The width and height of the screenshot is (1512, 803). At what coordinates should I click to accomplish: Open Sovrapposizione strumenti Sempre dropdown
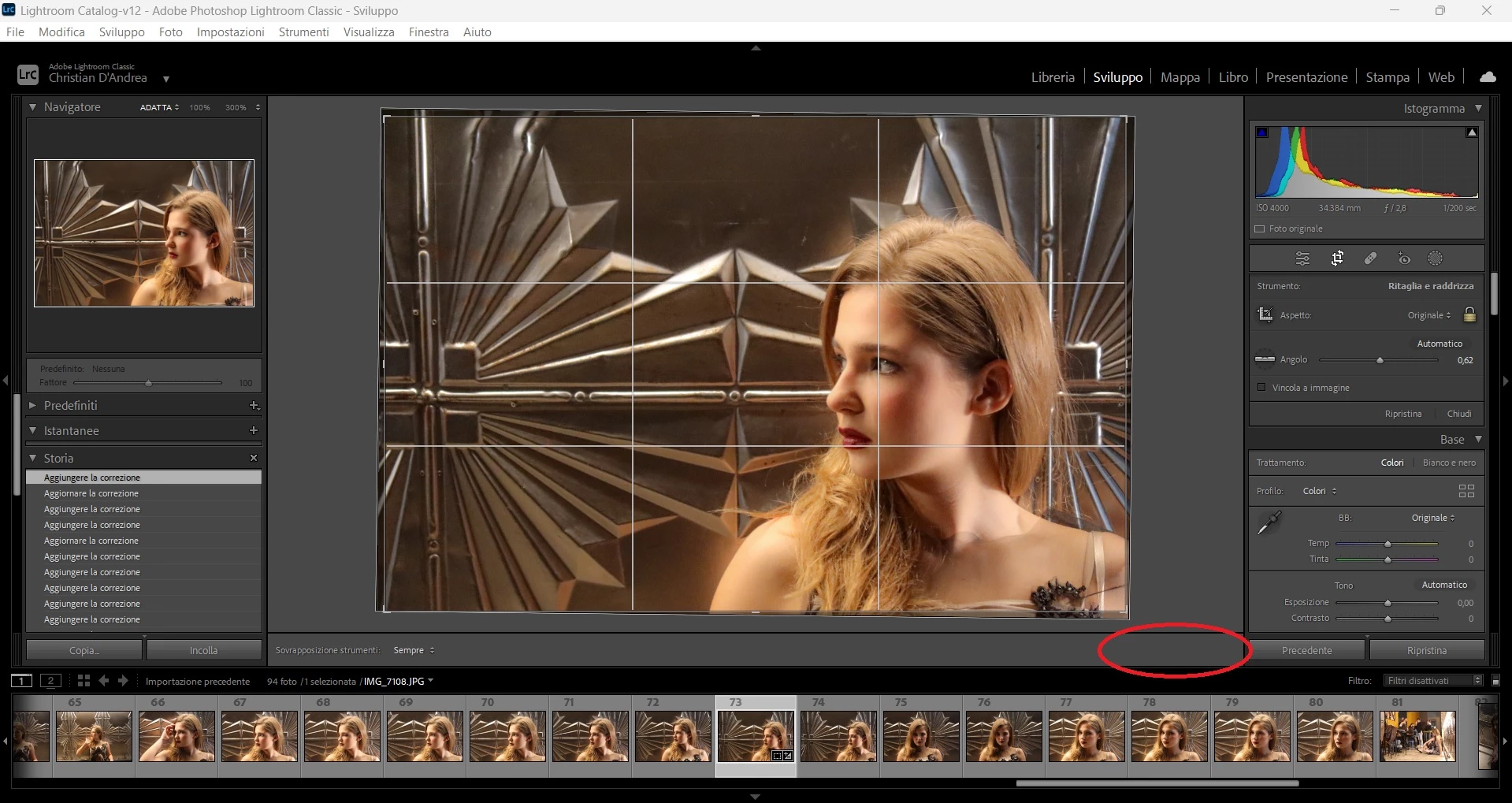[x=414, y=650]
